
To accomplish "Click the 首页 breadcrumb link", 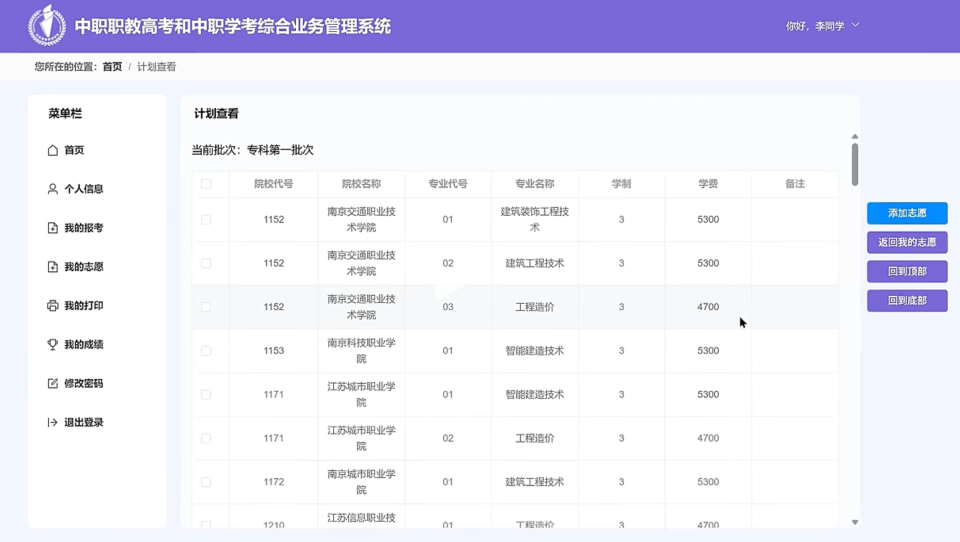I will [112, 67].
